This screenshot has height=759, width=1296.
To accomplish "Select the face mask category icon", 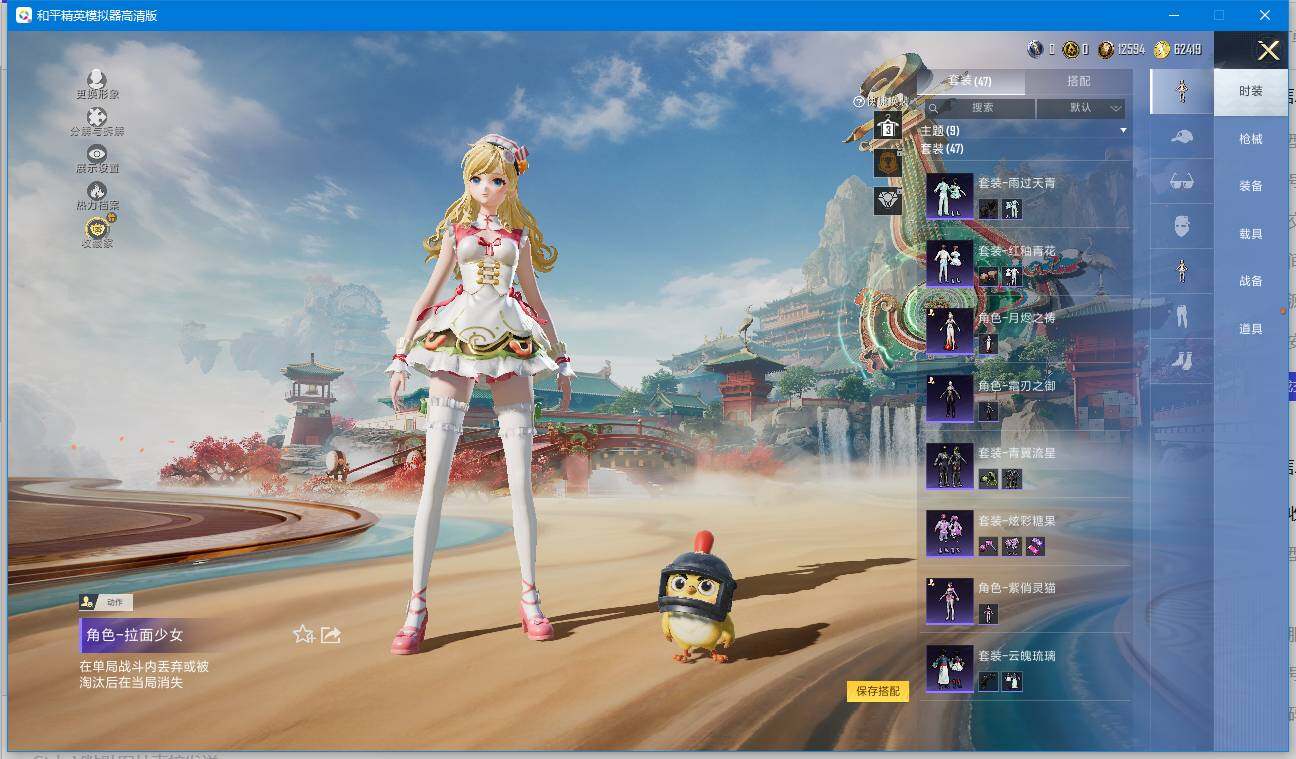I will [x=1181, y=227].
